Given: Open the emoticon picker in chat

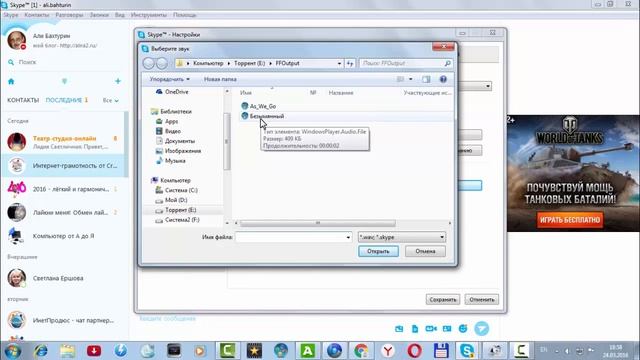Looking at the screenshot, I should point(463,329).
